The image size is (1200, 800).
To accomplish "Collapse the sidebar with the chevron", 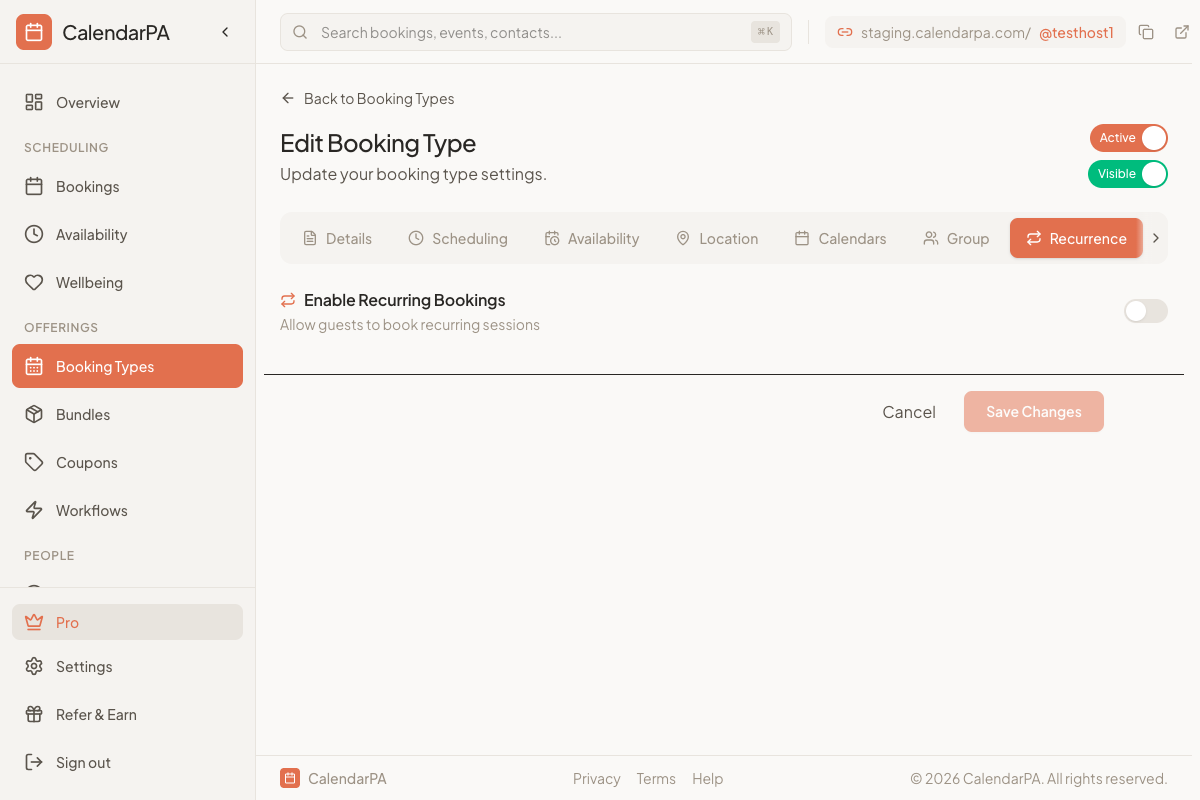I will (x=224, y=31).
